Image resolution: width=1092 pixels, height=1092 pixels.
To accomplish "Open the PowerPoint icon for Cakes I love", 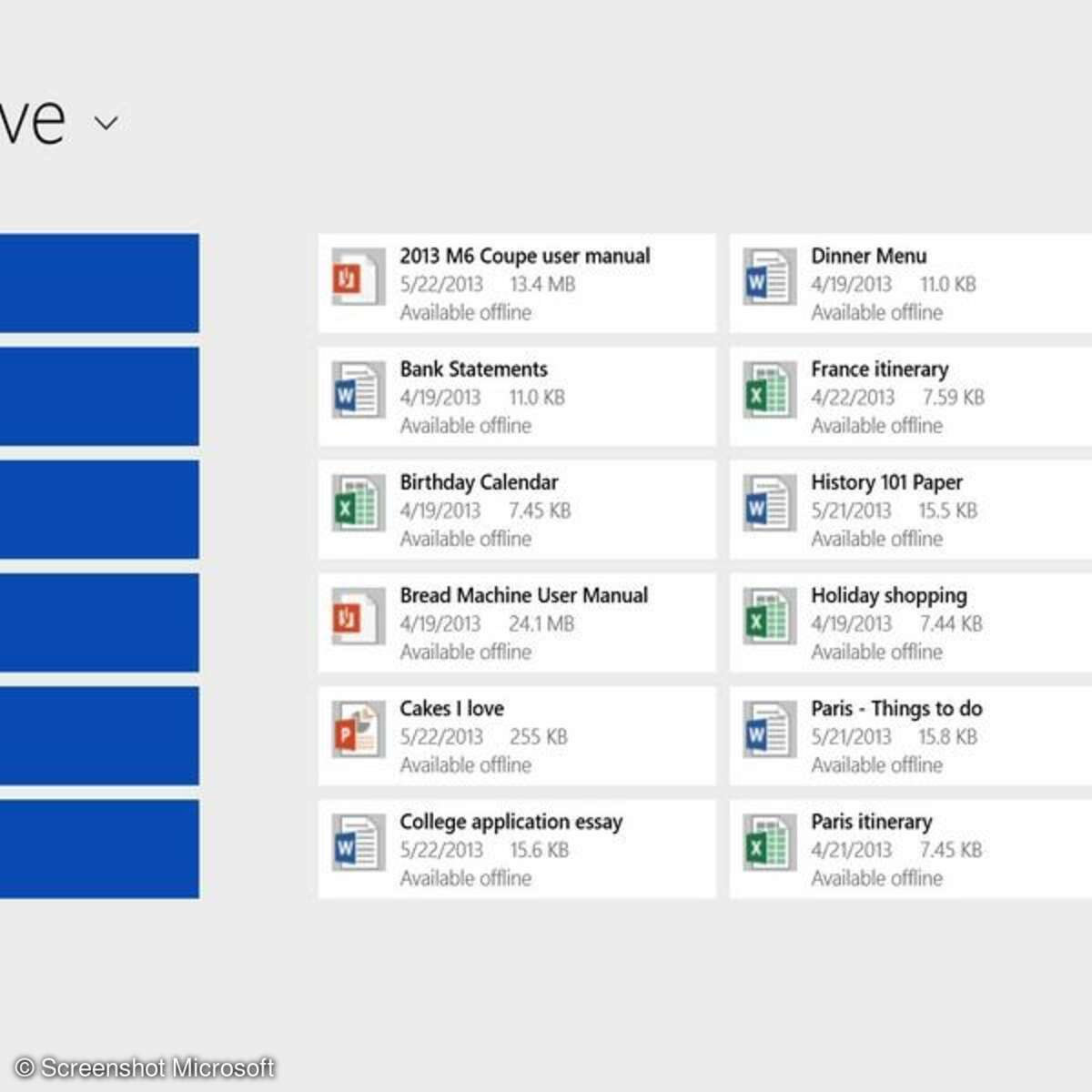I will [x=357, y=731].
